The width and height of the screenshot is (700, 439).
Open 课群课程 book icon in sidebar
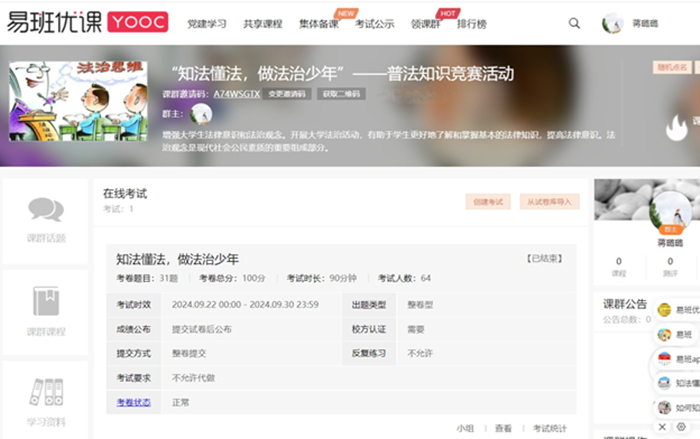pyautogui.click(x=46, y=302)
